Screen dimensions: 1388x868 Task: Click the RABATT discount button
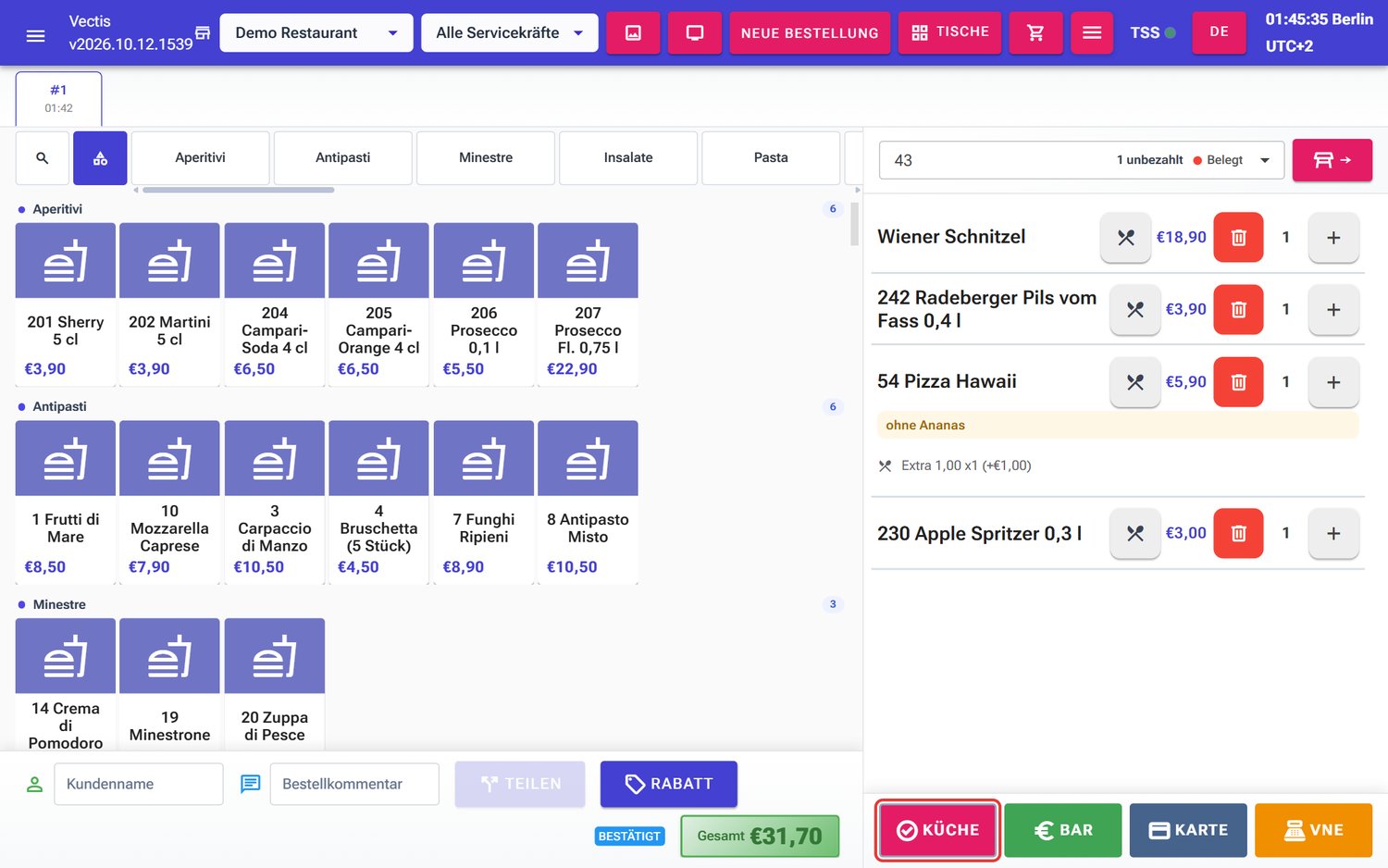[669, 784]
